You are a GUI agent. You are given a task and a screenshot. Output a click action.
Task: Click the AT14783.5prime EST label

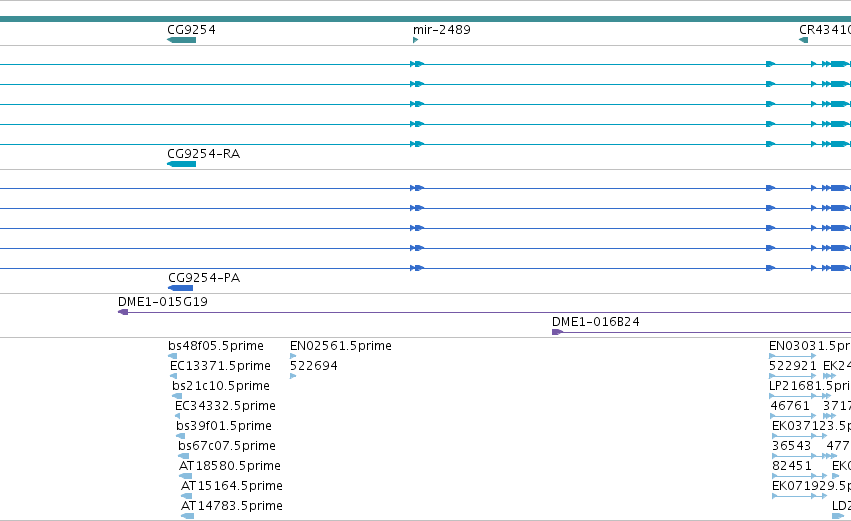coord(232,506)
